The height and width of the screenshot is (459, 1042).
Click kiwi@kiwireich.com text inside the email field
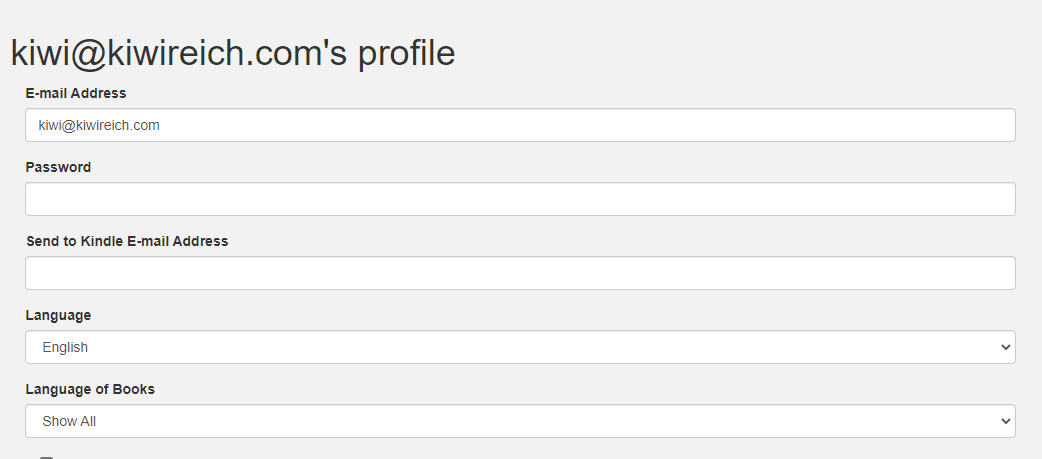point(99,125)
